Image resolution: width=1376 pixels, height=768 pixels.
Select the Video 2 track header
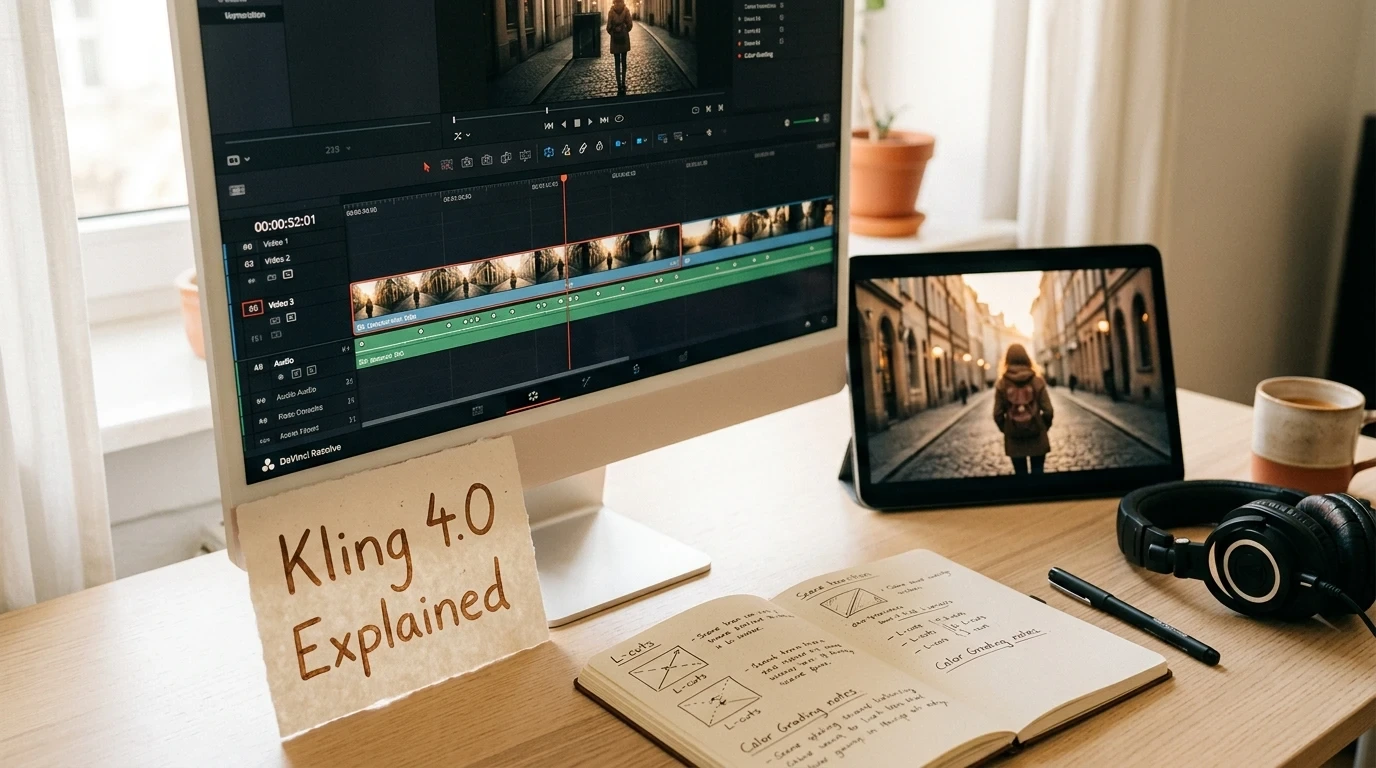pos(277,260)
